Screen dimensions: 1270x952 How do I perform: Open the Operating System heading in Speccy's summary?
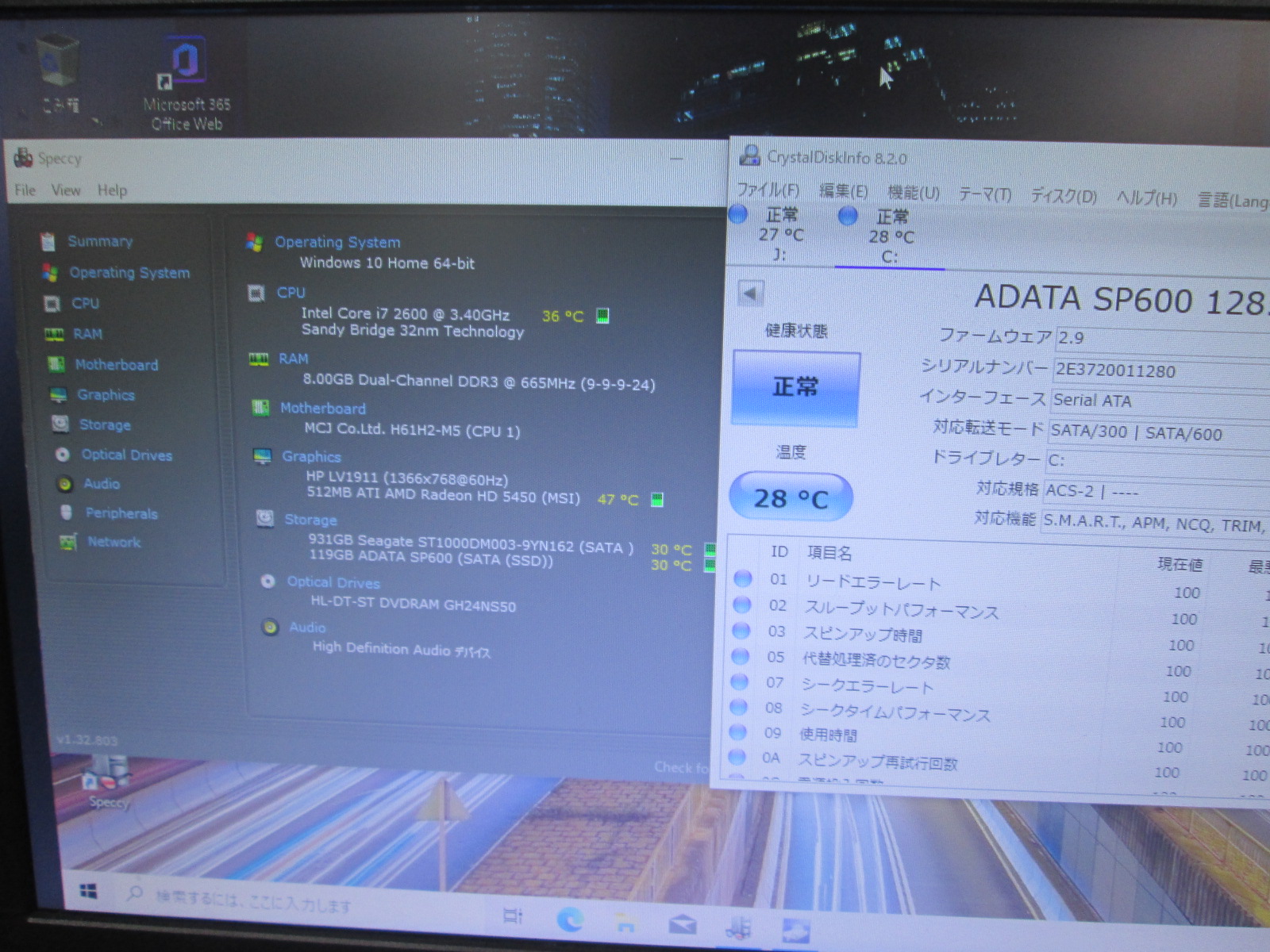tap(337, 242)
